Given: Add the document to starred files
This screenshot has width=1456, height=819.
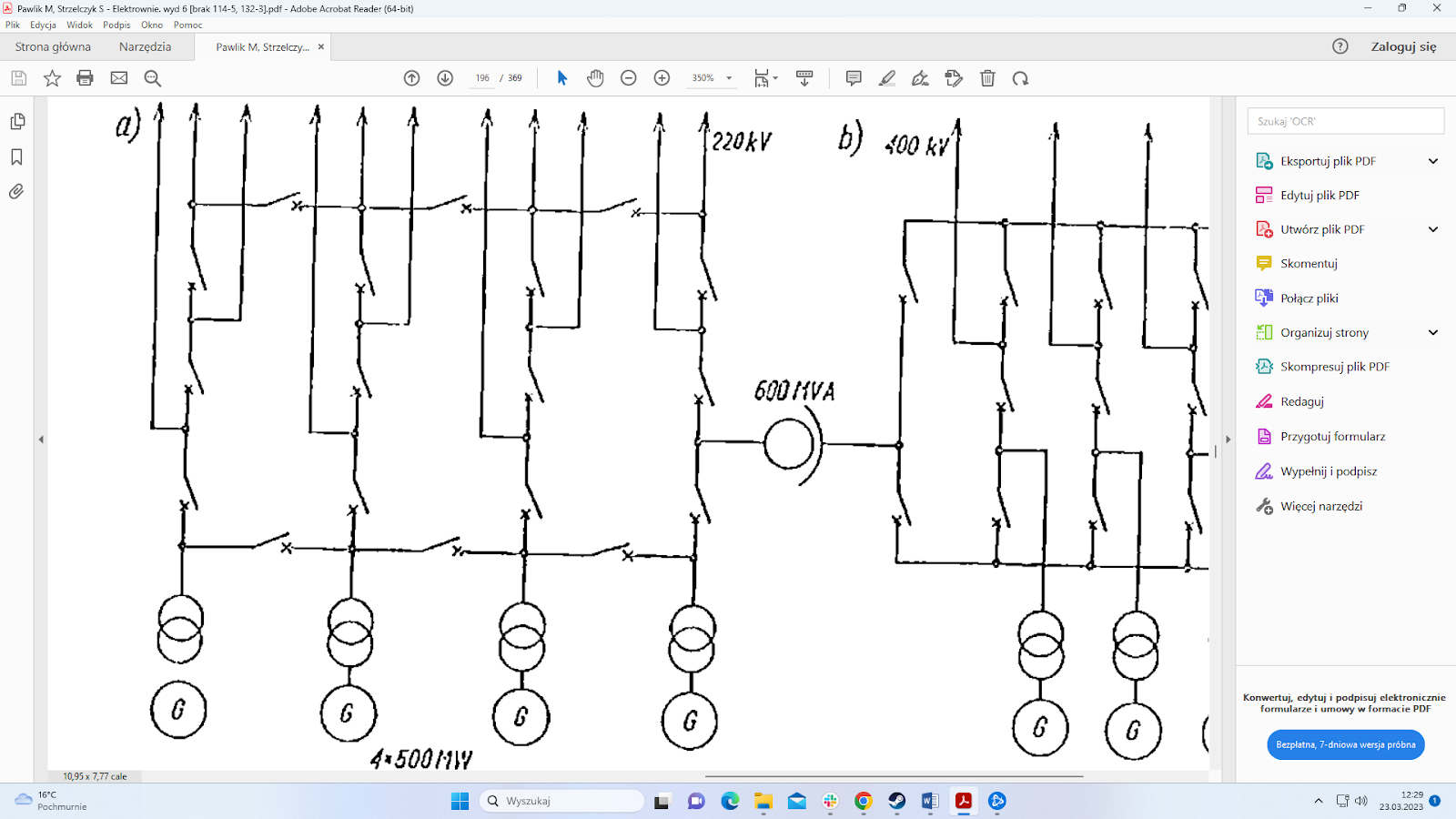Looking at the screenshot, I should tap(52, 78).
